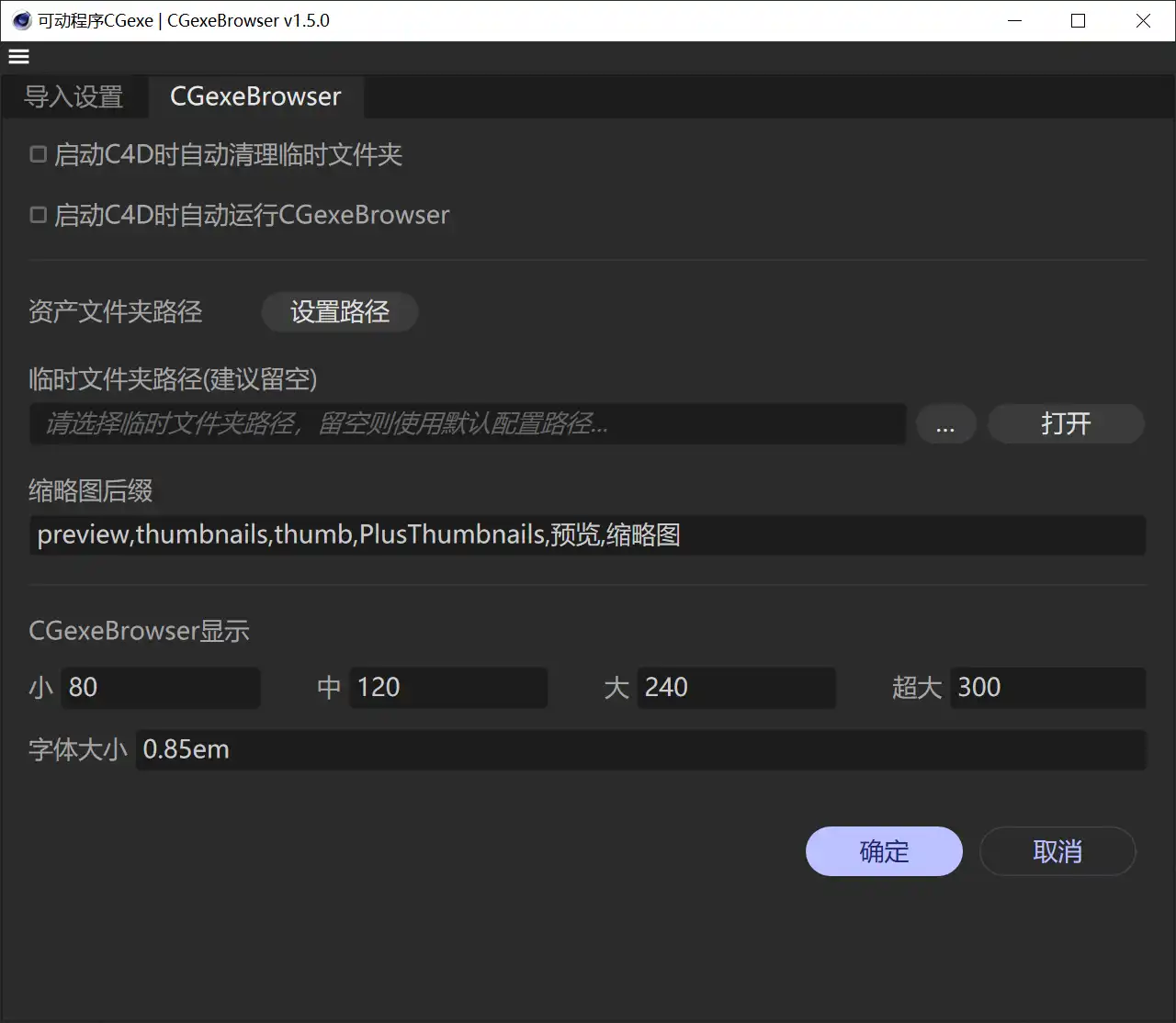Image resolution: width=1176 pixels, height=1023 pixels.
Task: Click the Cinema 4D app icon in title bar
Action: (x=20, y=20)
